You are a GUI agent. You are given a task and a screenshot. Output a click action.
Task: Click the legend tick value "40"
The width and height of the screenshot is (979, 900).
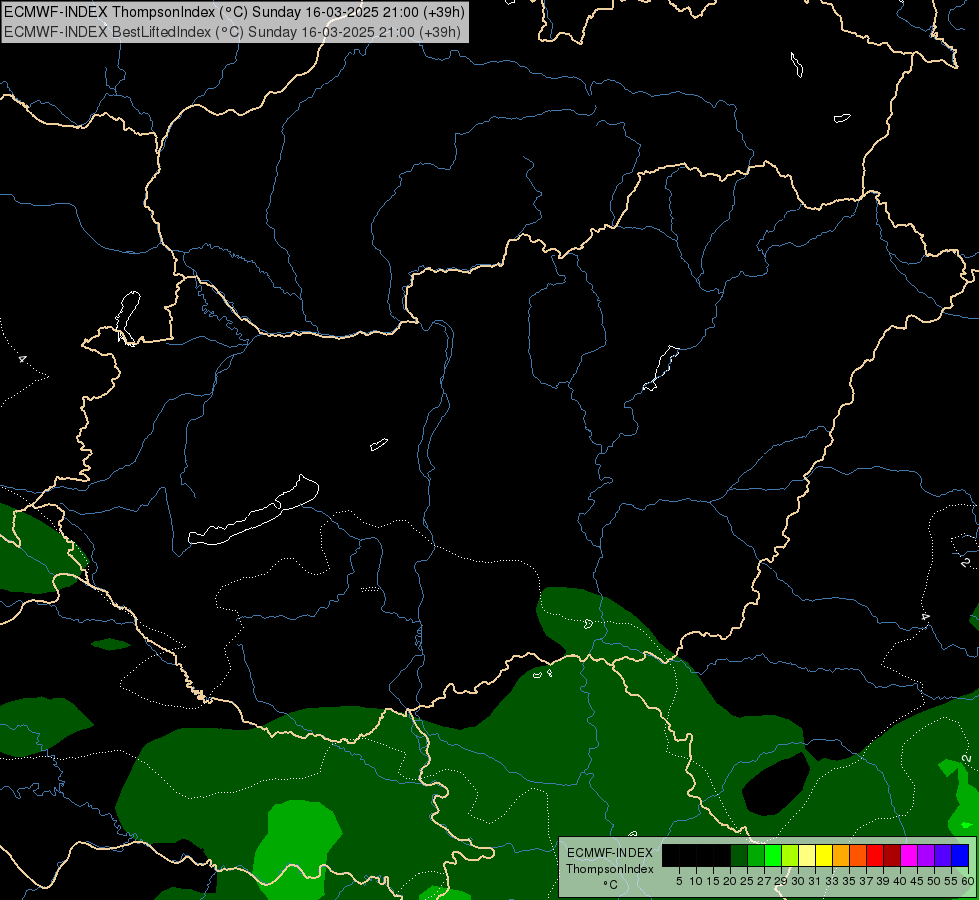point(900,881)
